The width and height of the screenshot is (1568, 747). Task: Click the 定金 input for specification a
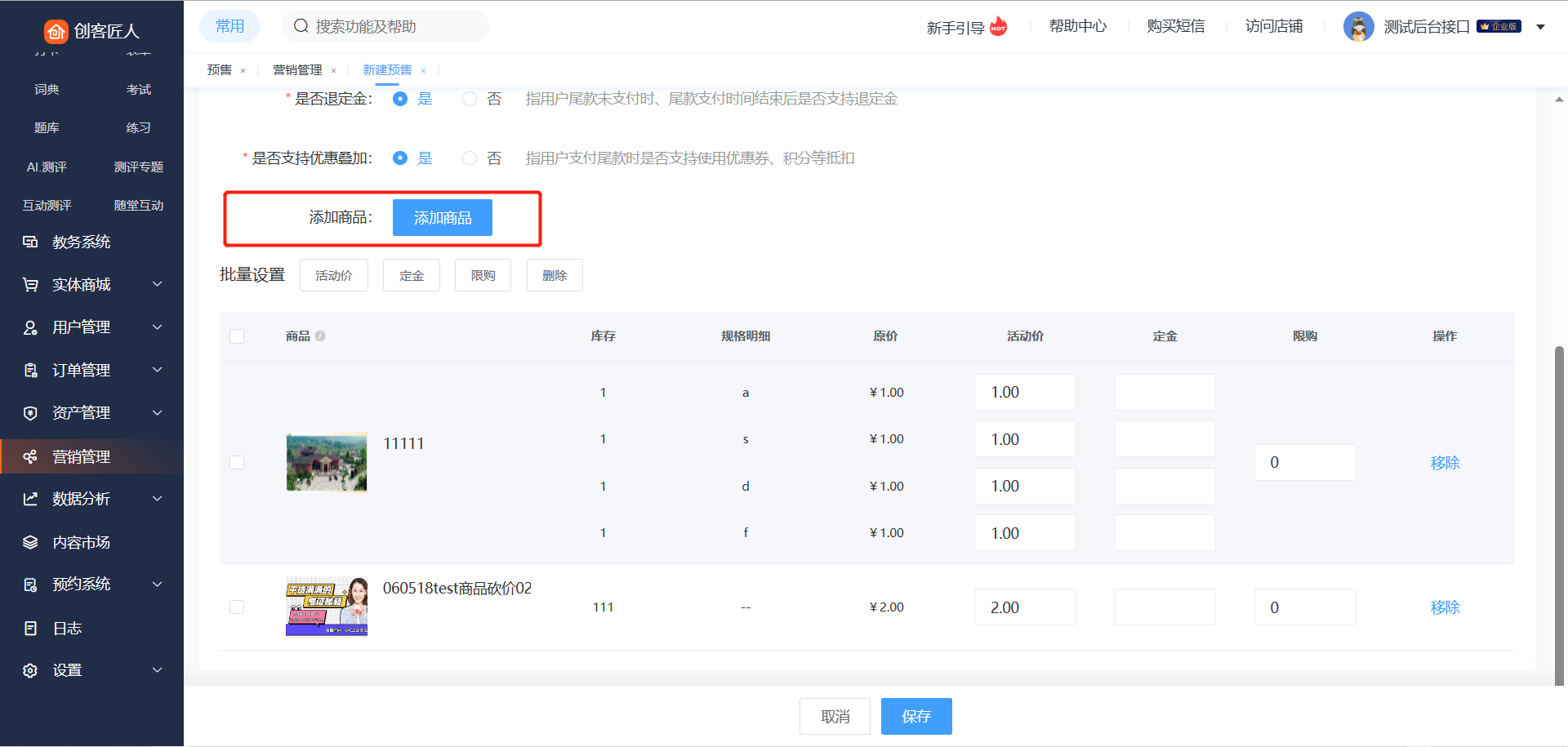coord(1164,393)
